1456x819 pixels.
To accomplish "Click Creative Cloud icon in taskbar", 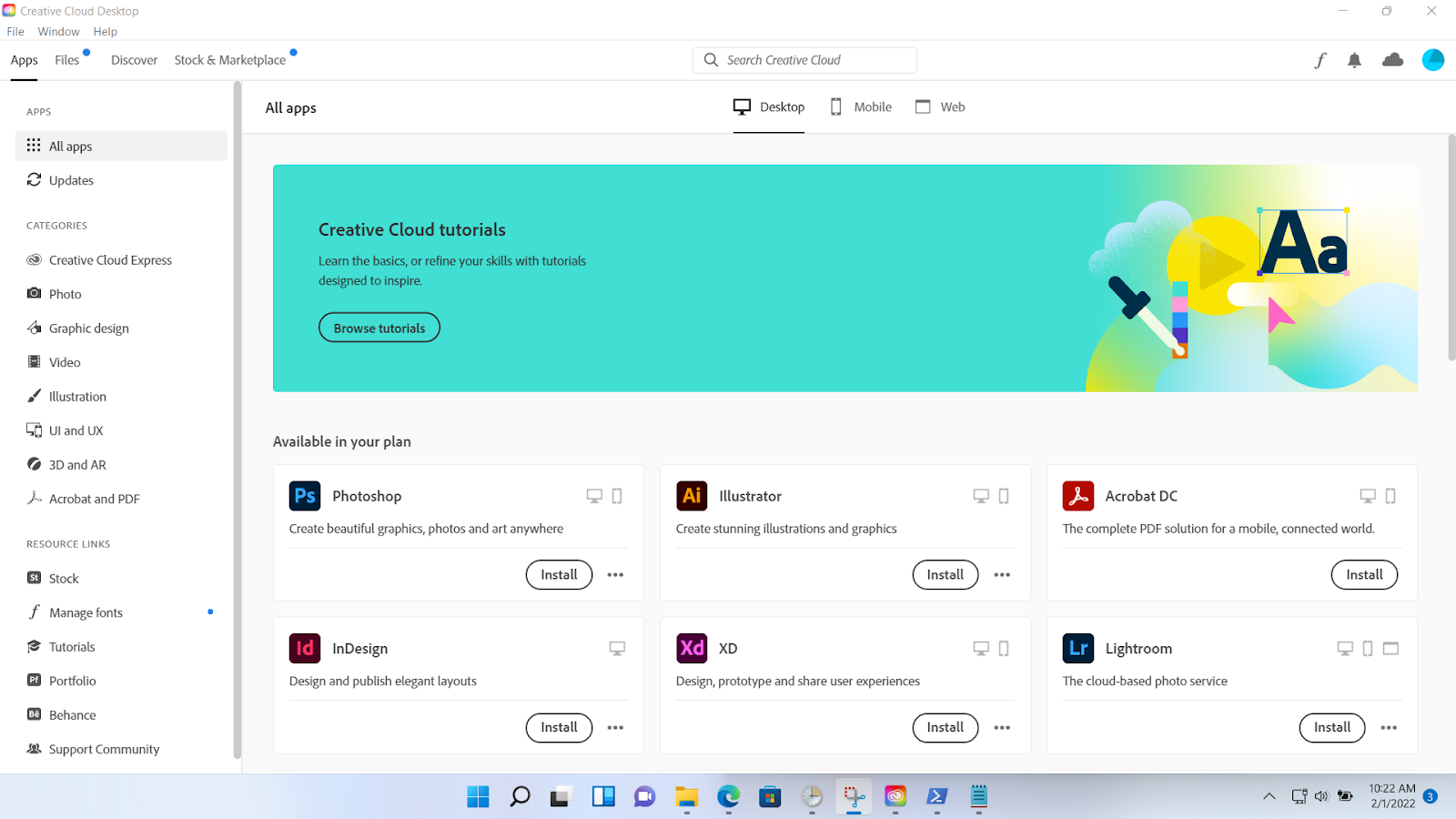I will (x=895, y=797).
